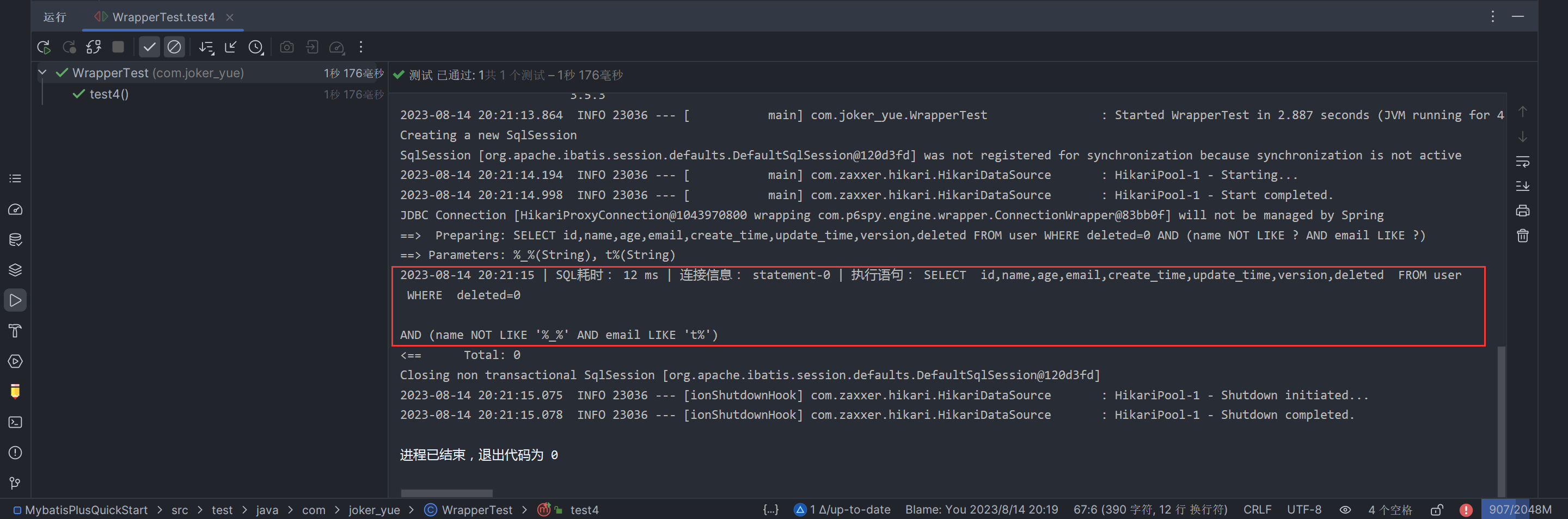Click the Blame annotation in status bar
The height and width of the screenshot is (519, 1568).
pos(981,510)
